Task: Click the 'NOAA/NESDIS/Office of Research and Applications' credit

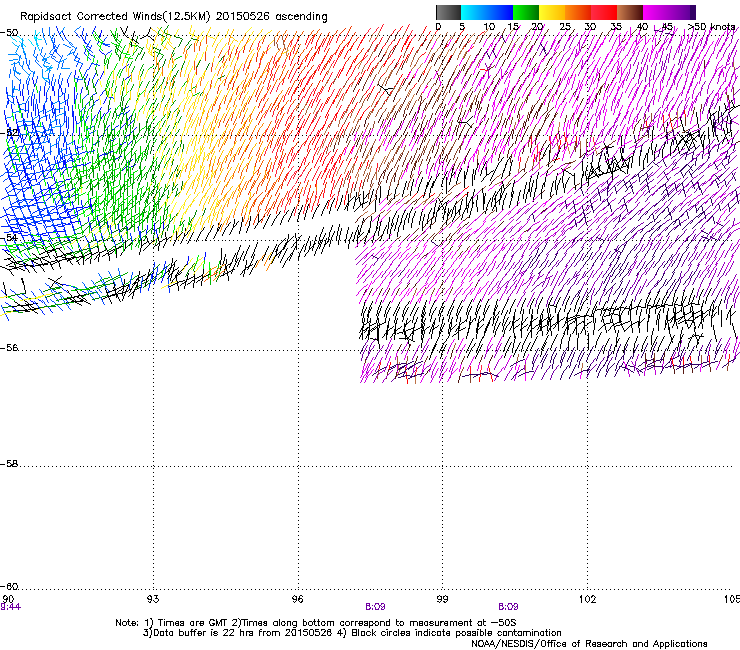Action: [589, 644]
